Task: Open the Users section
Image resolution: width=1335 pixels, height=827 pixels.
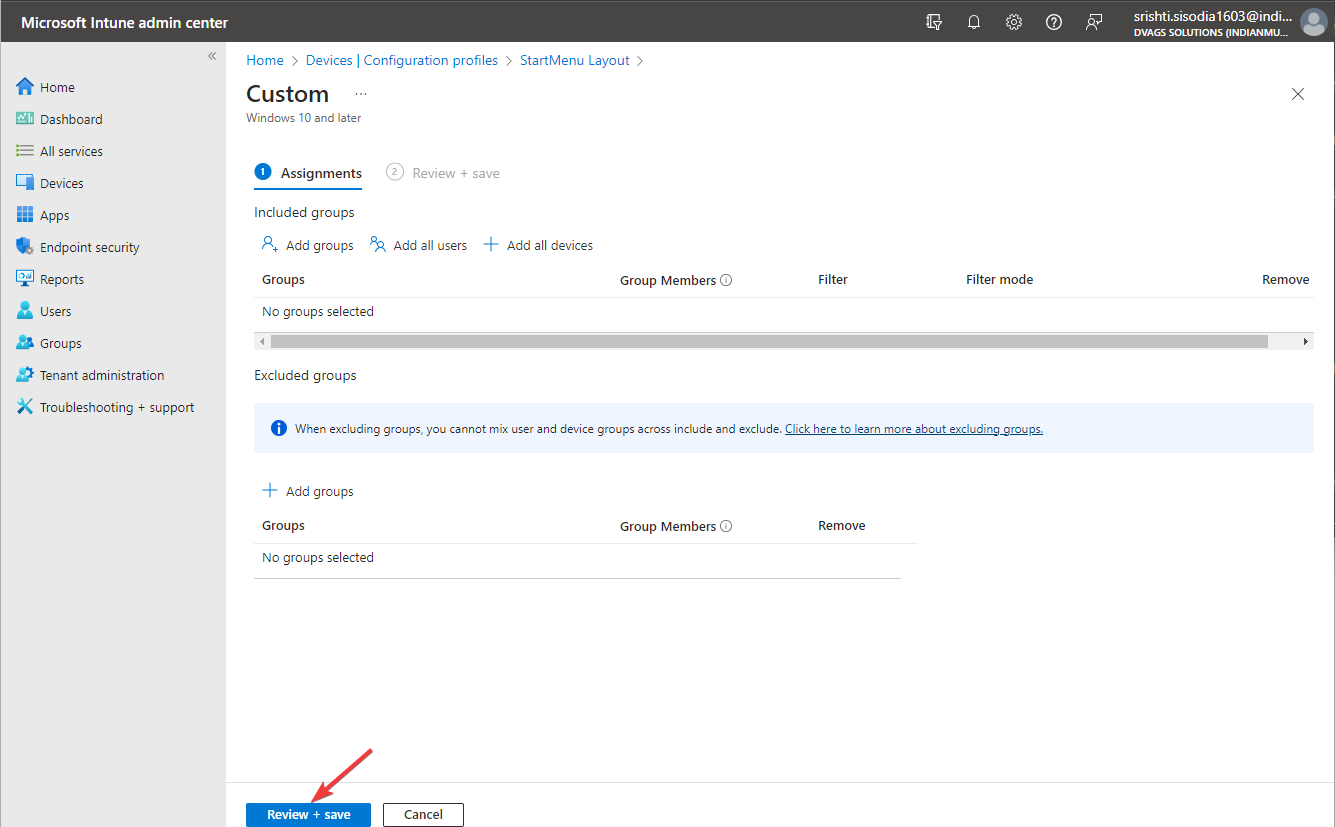Action: tap(57, 310)
